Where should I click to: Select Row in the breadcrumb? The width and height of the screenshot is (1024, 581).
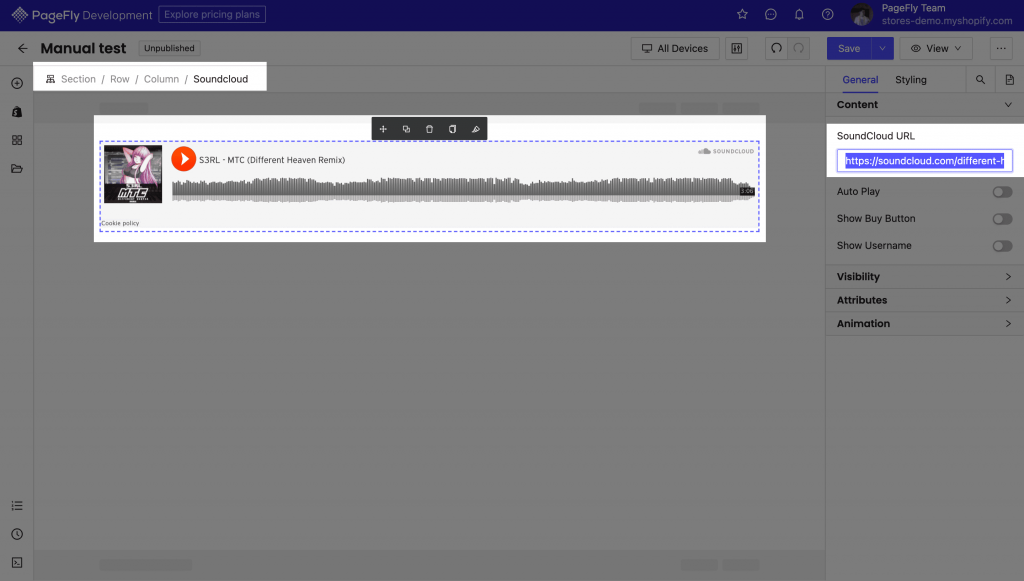(x=120, y=79)
